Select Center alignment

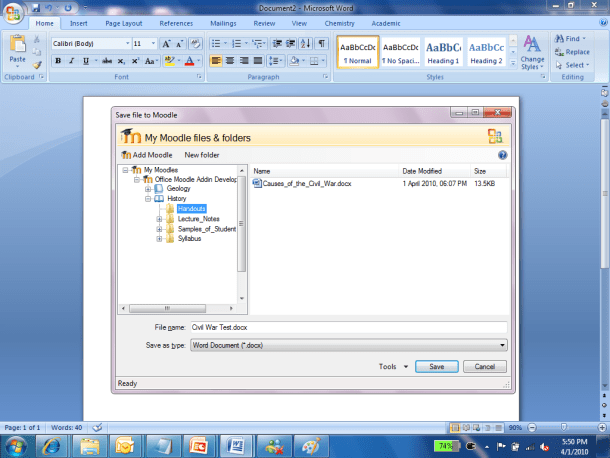click(230, 61)
